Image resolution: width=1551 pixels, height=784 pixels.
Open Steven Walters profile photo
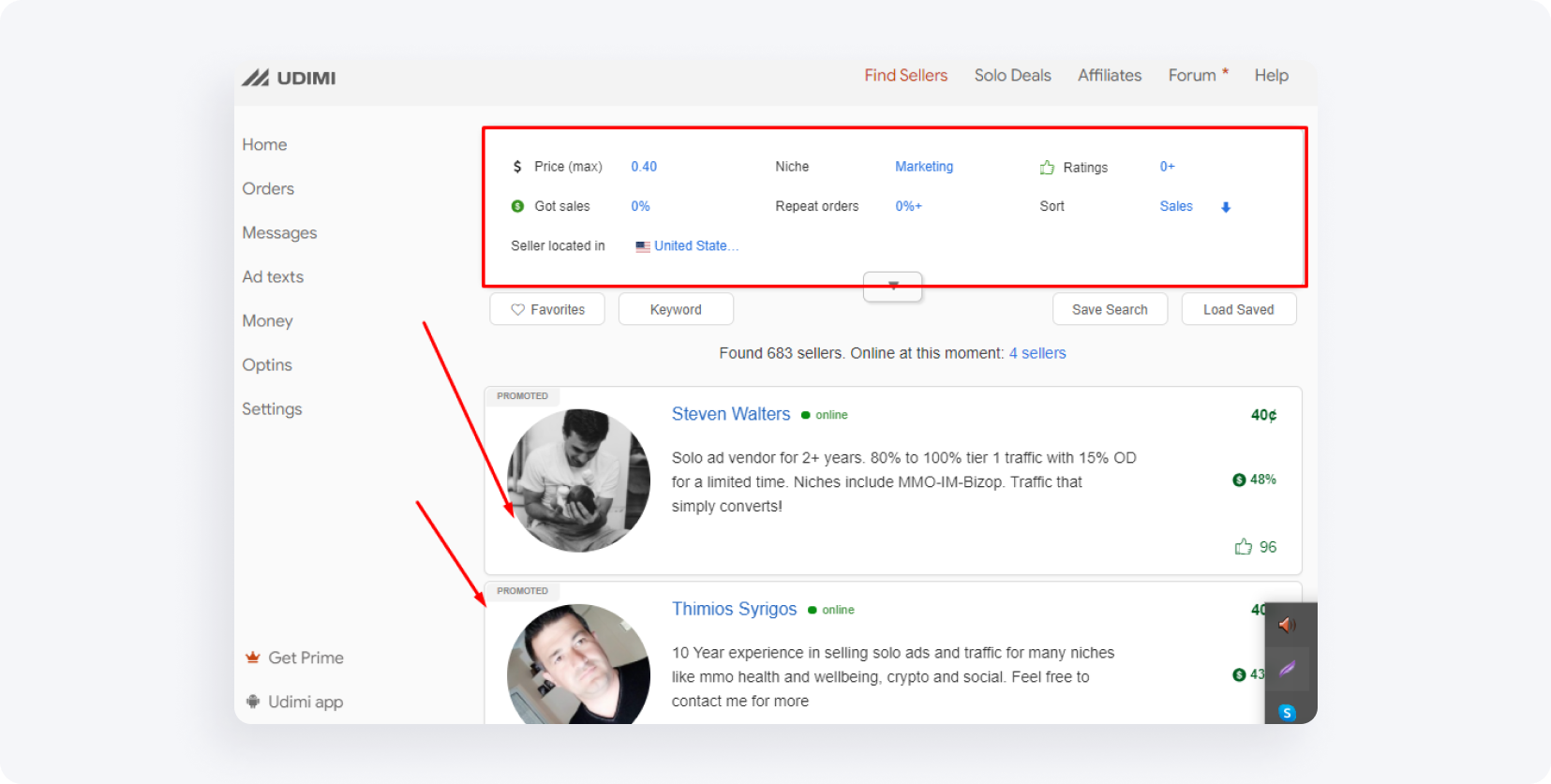click(578, 481)
